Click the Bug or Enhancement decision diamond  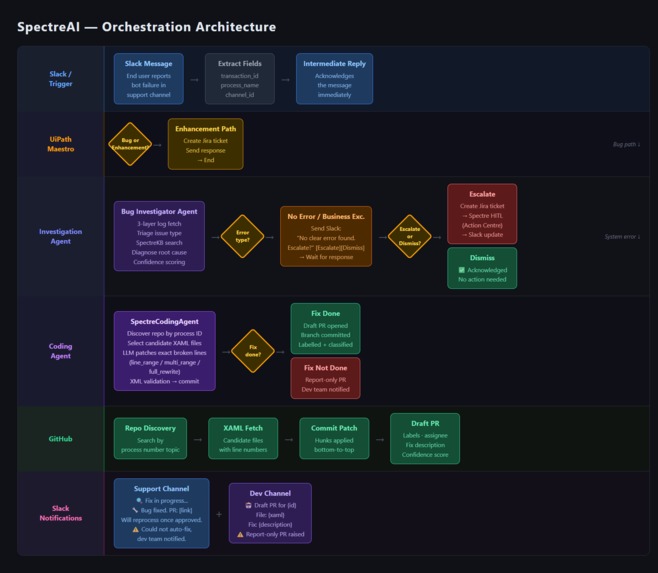130,144
